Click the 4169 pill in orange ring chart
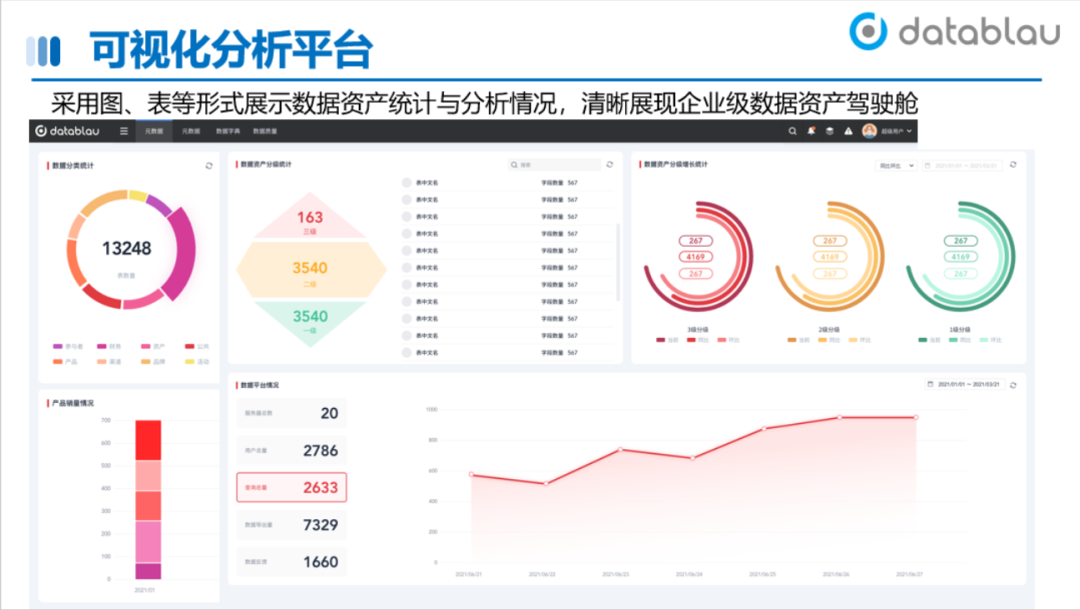The width and height of the screenshot is (1080, 610). [830, 257]
